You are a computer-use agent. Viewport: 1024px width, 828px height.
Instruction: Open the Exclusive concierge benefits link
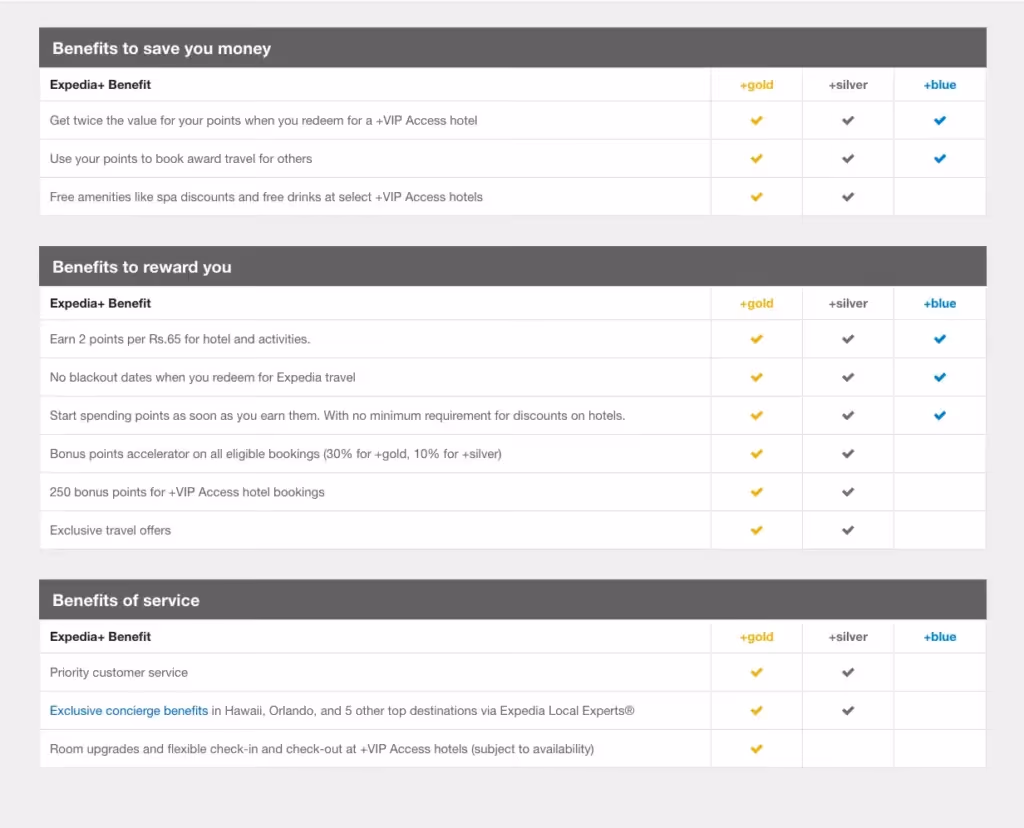129,710
